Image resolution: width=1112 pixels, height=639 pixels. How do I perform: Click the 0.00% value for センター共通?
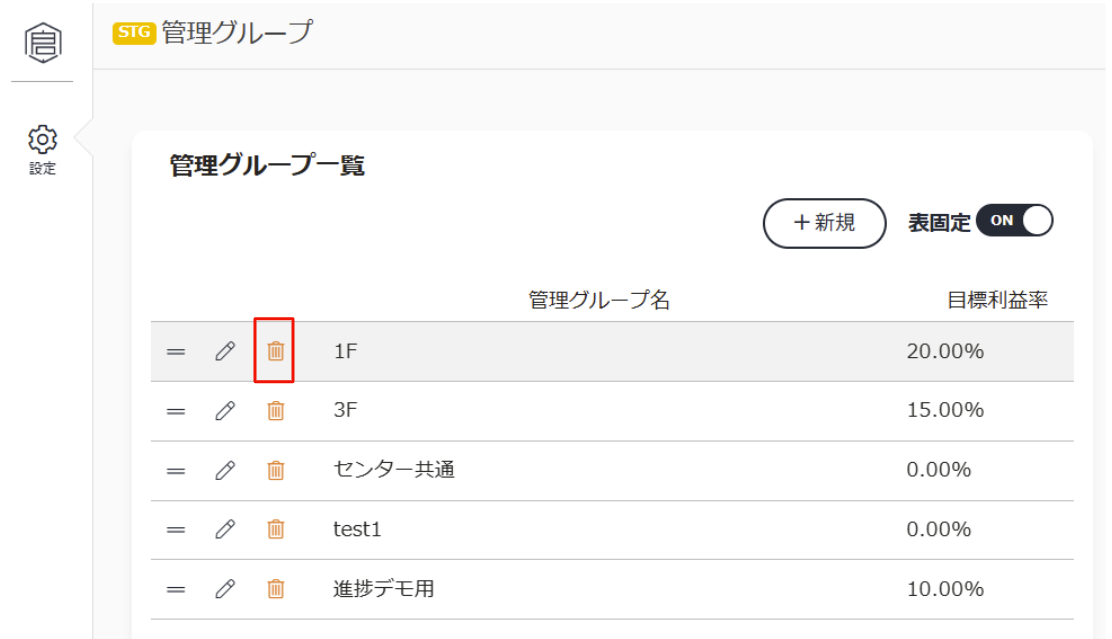pyautogui.click(x=939, y=469)
